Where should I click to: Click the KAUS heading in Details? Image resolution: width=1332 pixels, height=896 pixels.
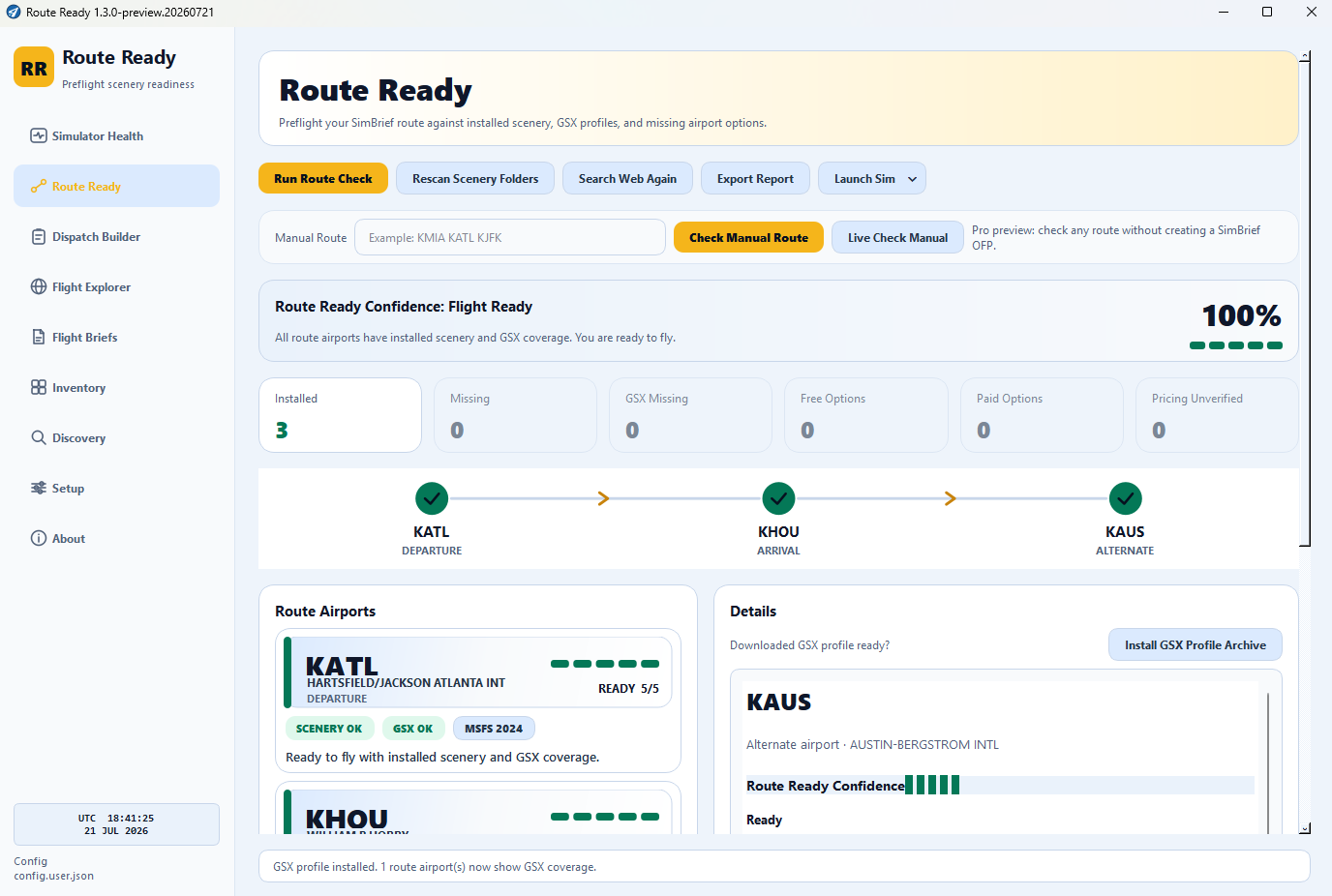tap(778, 702)
